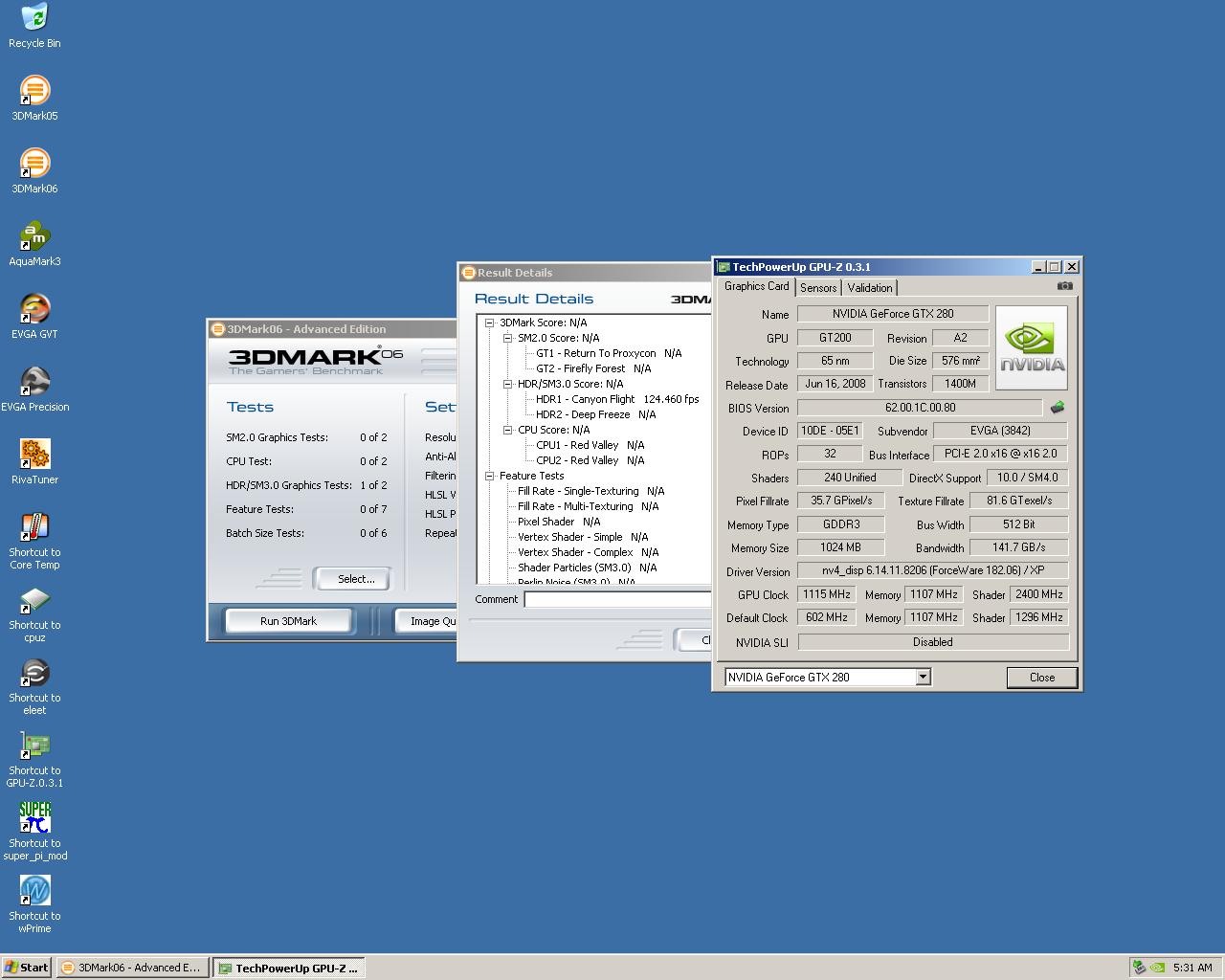Click the GPU Clock 1115 MHz value
Viewport: 1225px width, 980px height.
[827, 594]
